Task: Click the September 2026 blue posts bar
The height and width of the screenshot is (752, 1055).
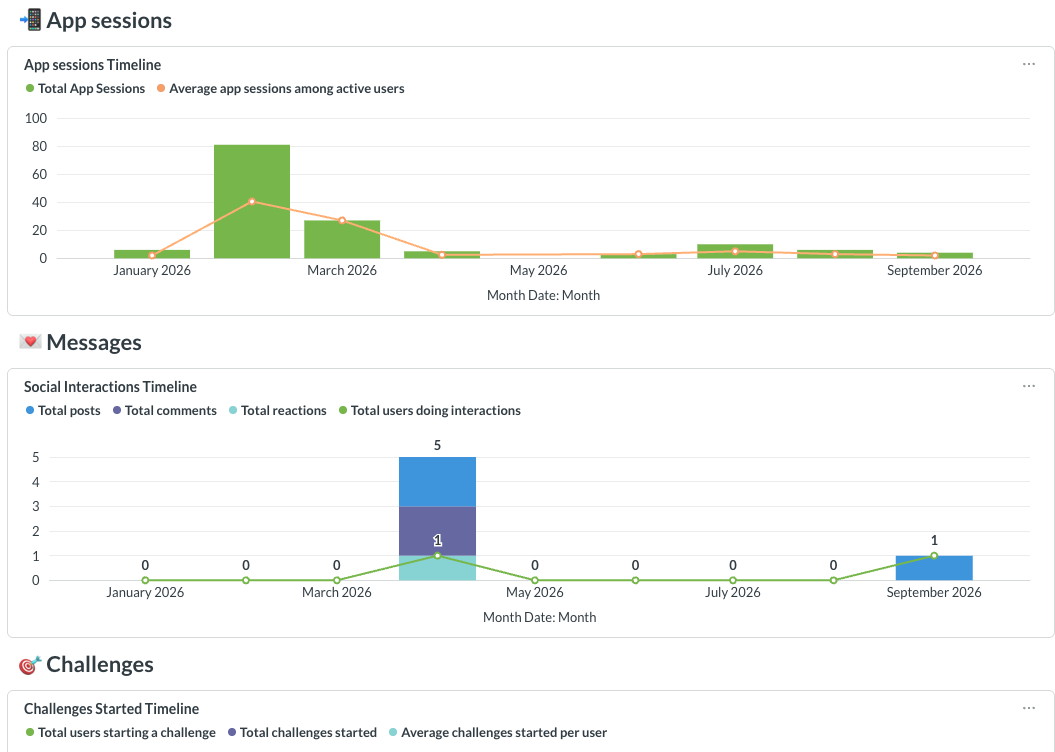Action: [934, 568]
